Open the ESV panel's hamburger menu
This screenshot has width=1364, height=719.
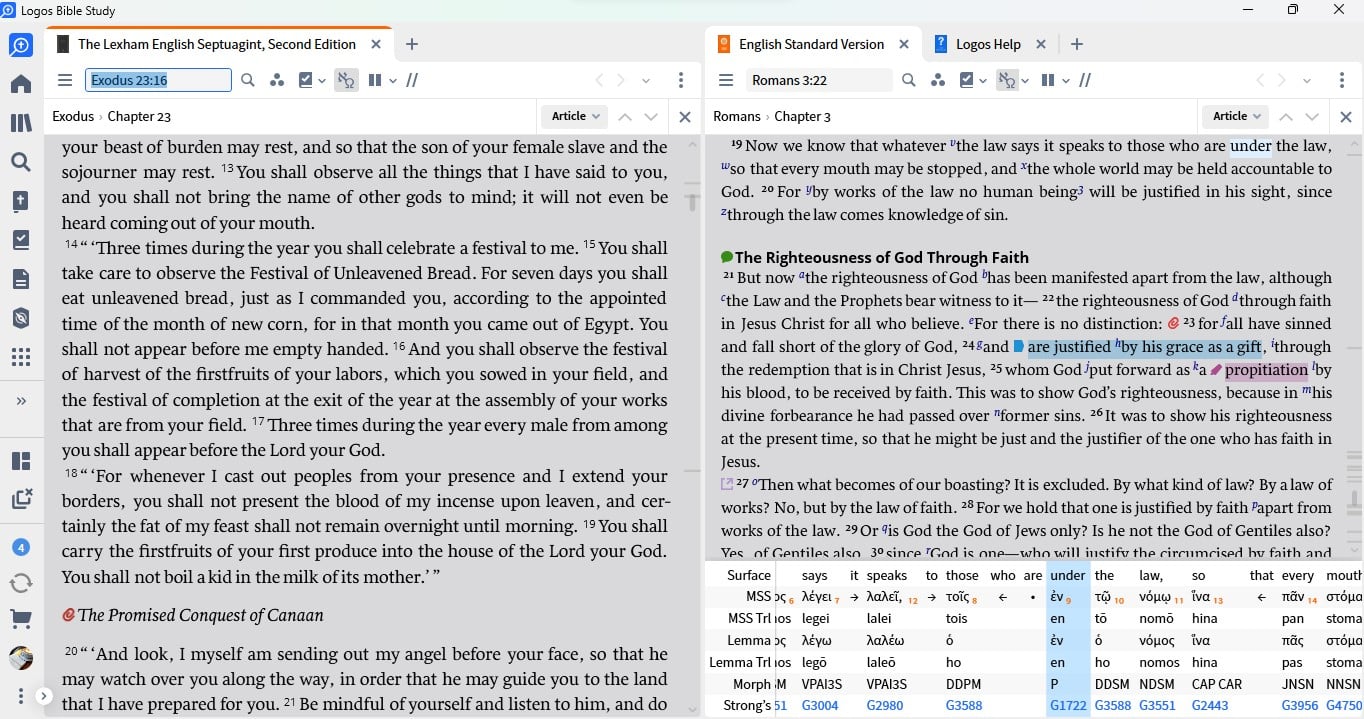[x=726, y=81]
